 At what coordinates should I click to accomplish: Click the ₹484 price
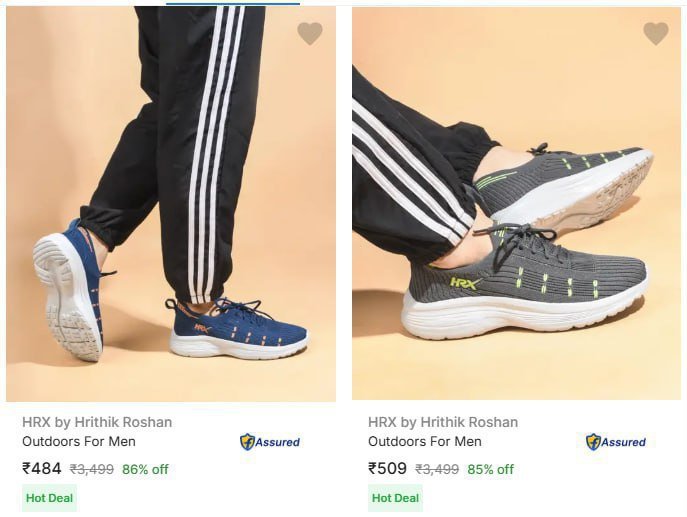click(42, 468)
